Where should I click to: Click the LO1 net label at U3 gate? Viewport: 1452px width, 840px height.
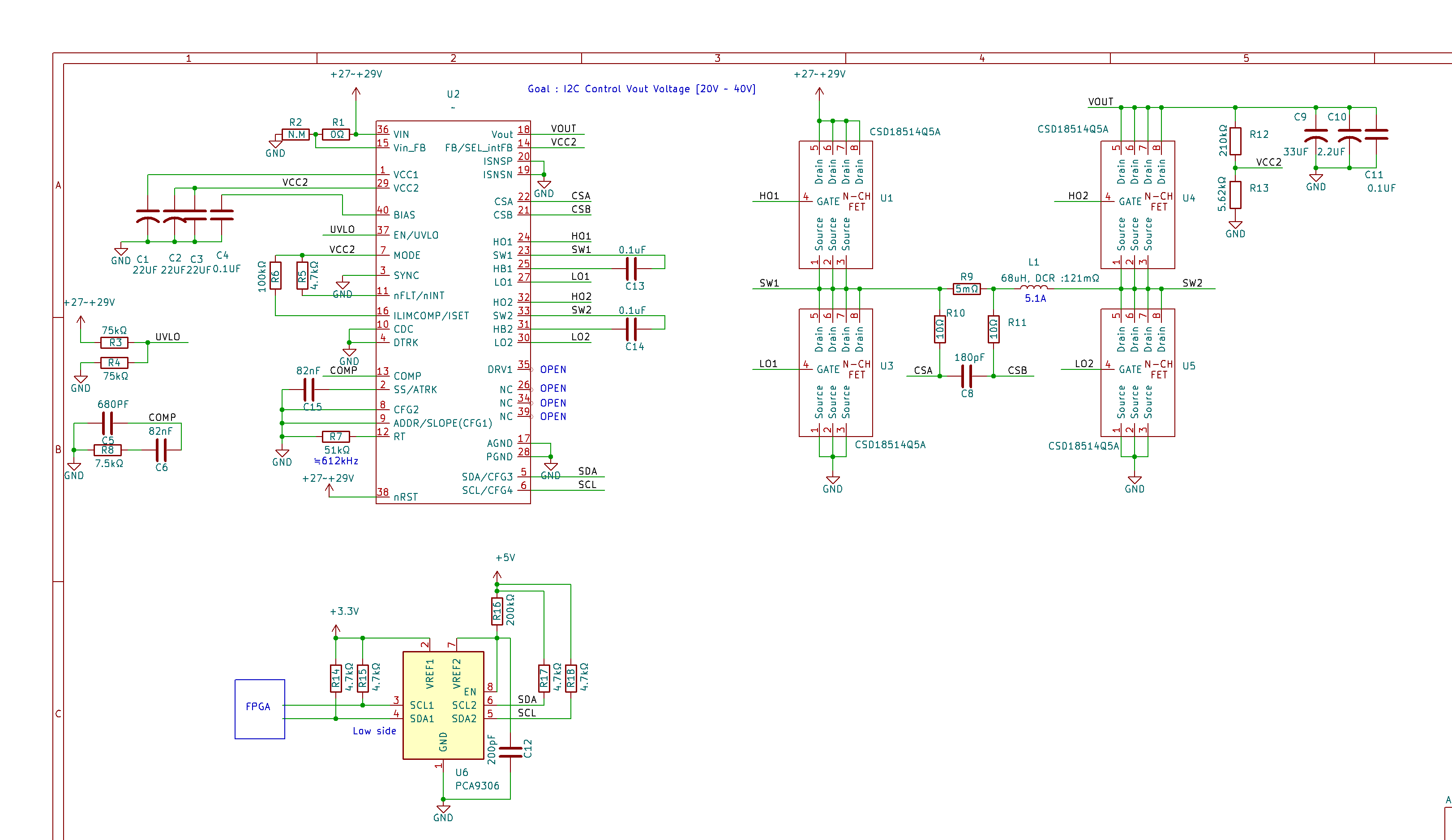[768, 364]
